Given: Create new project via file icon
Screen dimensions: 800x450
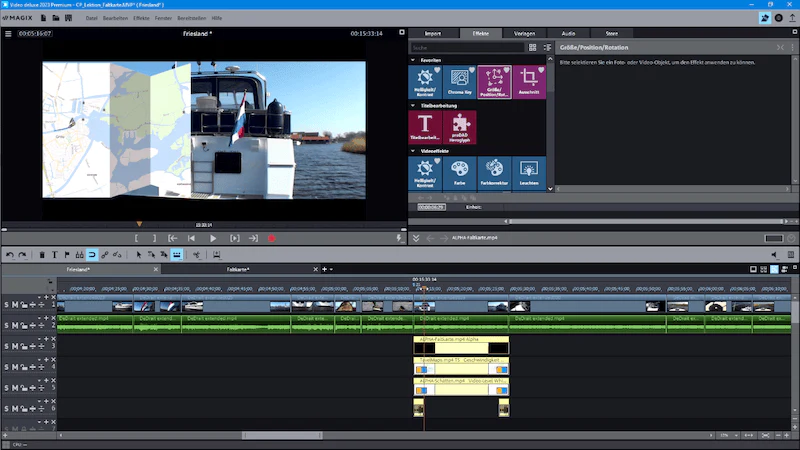Looking at the screenshot, I should click(43, 18).
